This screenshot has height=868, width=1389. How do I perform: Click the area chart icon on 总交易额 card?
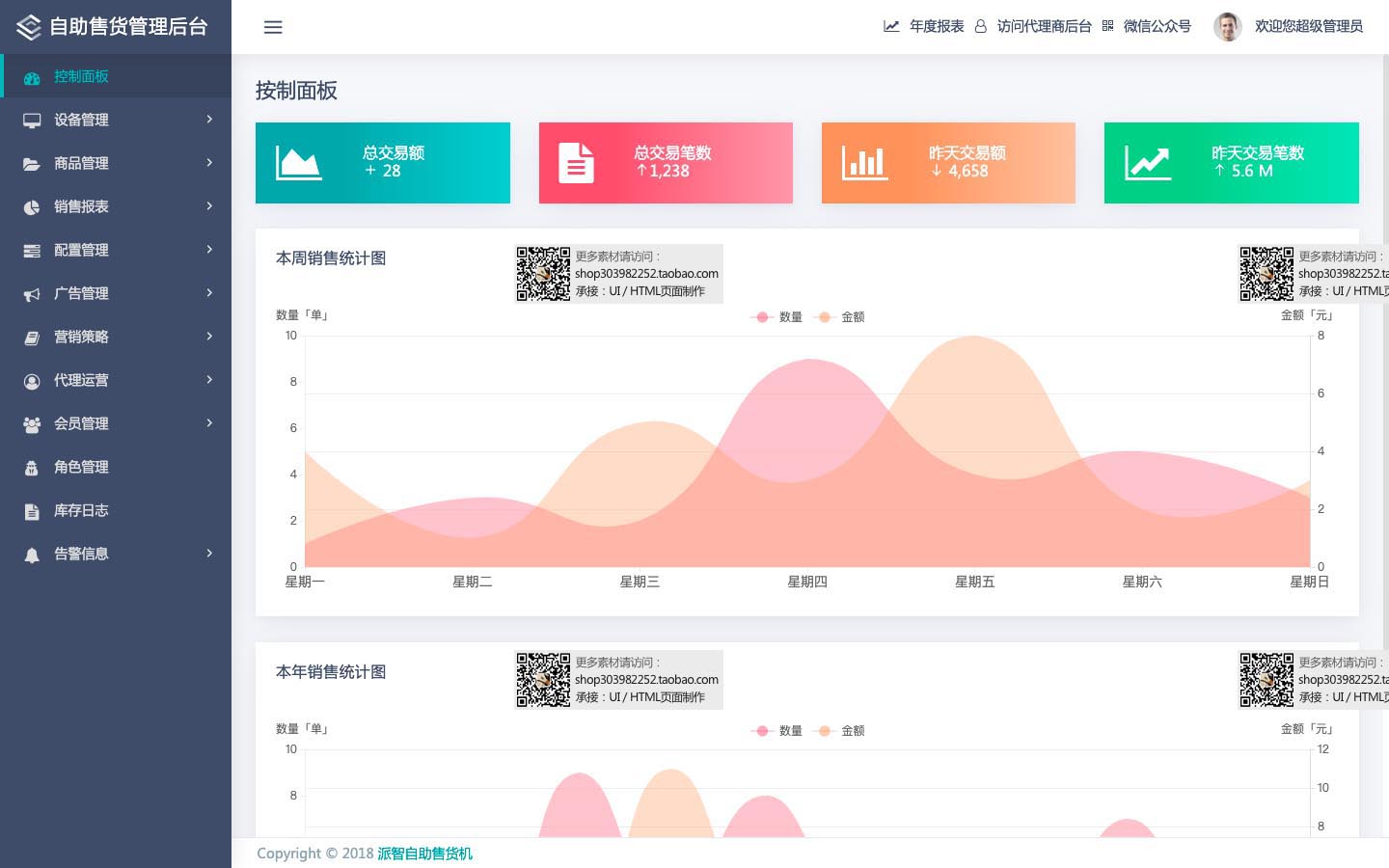click(x=298, y=163)
